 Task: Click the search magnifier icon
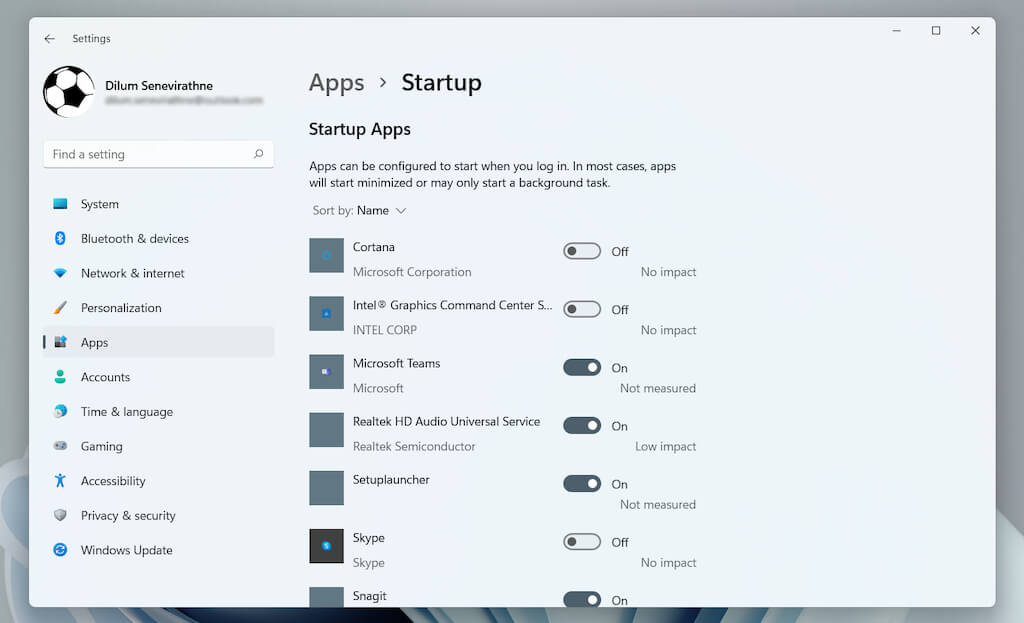coord(258,154)
